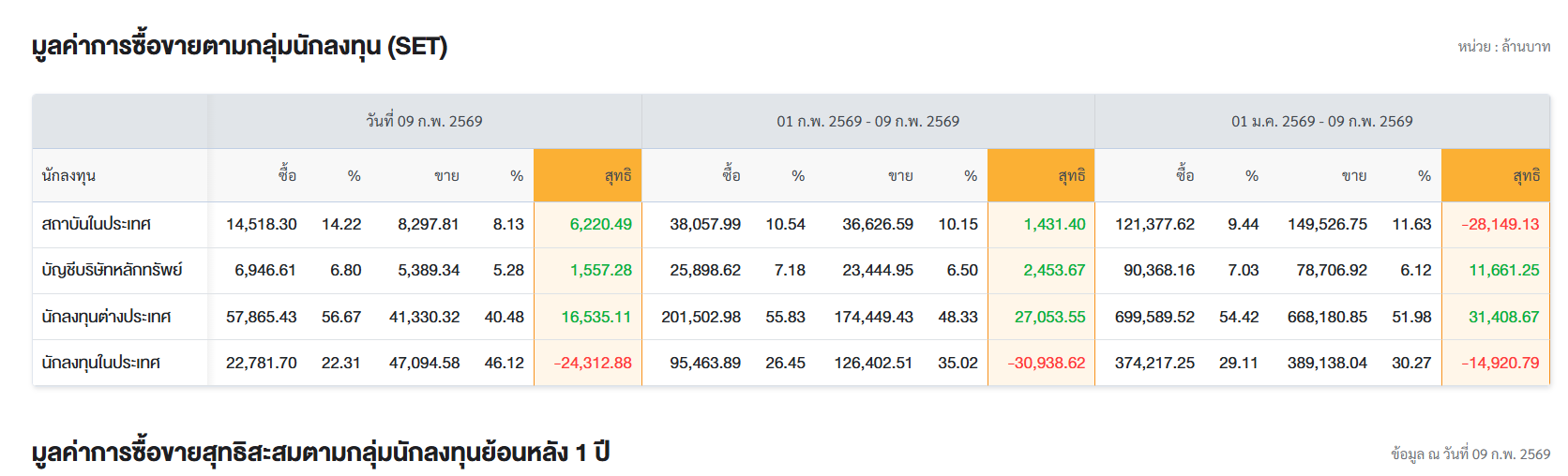This screenshot has width=1568, height=476.
Task: Click the buy value 699,589.52 cell
Action: [x=1154, y=317]
